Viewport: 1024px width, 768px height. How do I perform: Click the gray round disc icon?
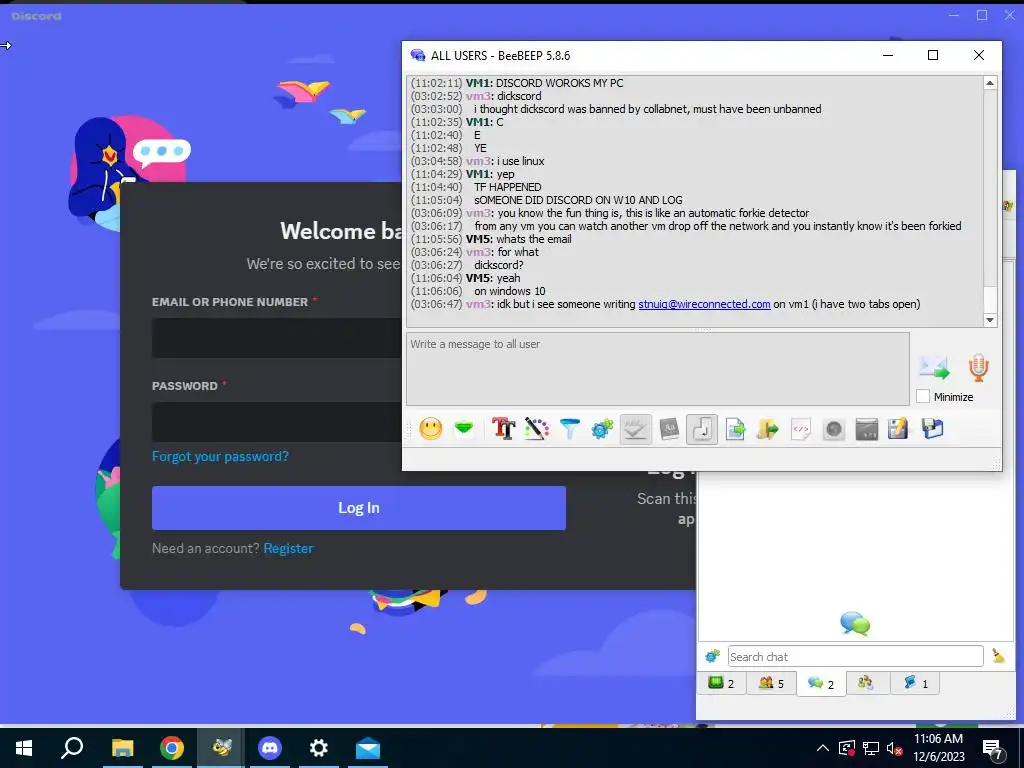point(833,429)
